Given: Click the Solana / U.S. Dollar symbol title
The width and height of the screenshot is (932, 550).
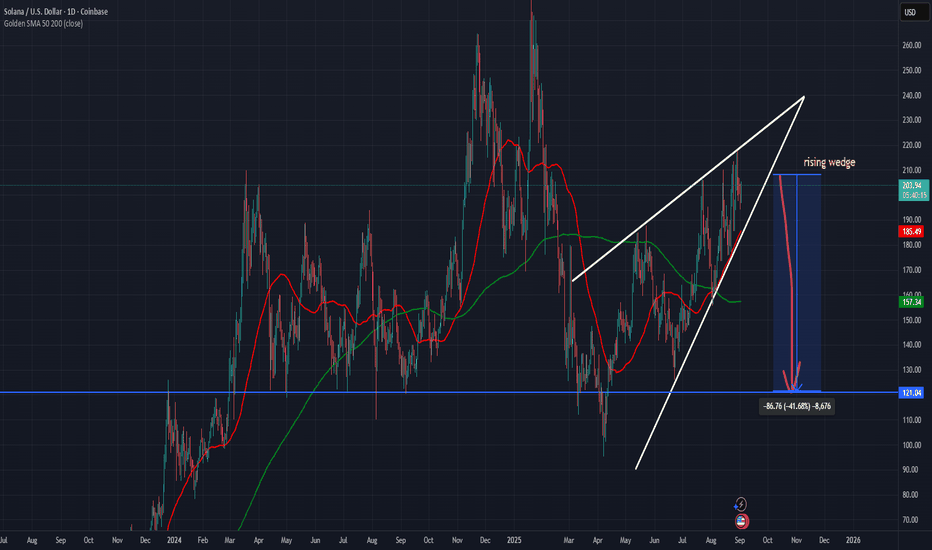Looking at the screenshot, I should 56,12.
